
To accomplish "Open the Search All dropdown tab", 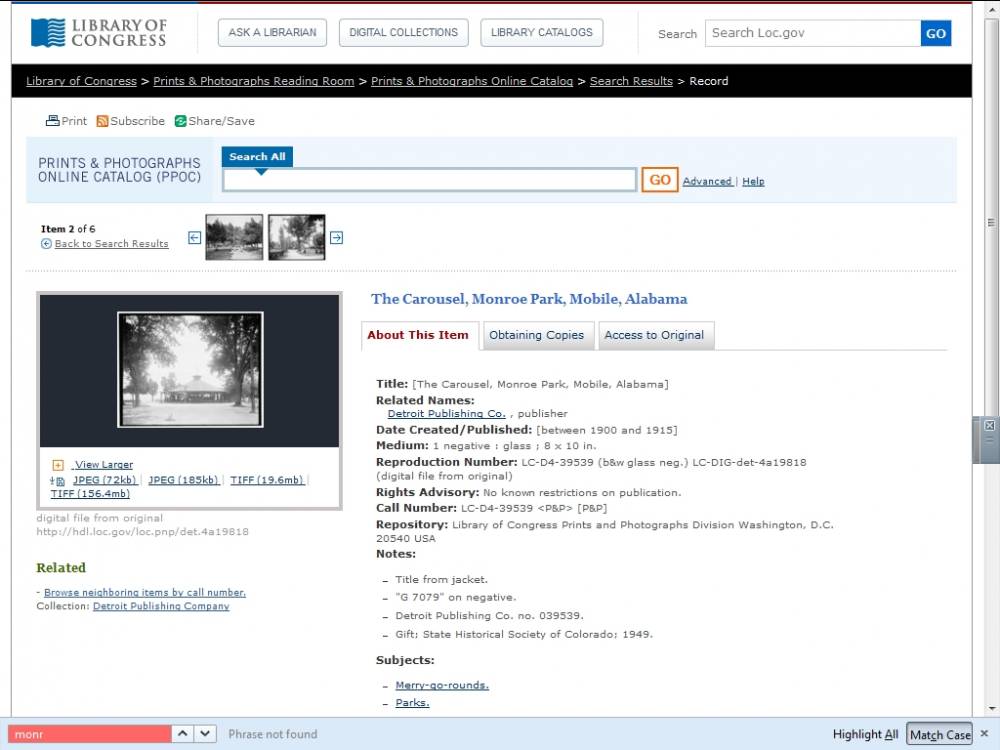I will [x=257, y=157].
